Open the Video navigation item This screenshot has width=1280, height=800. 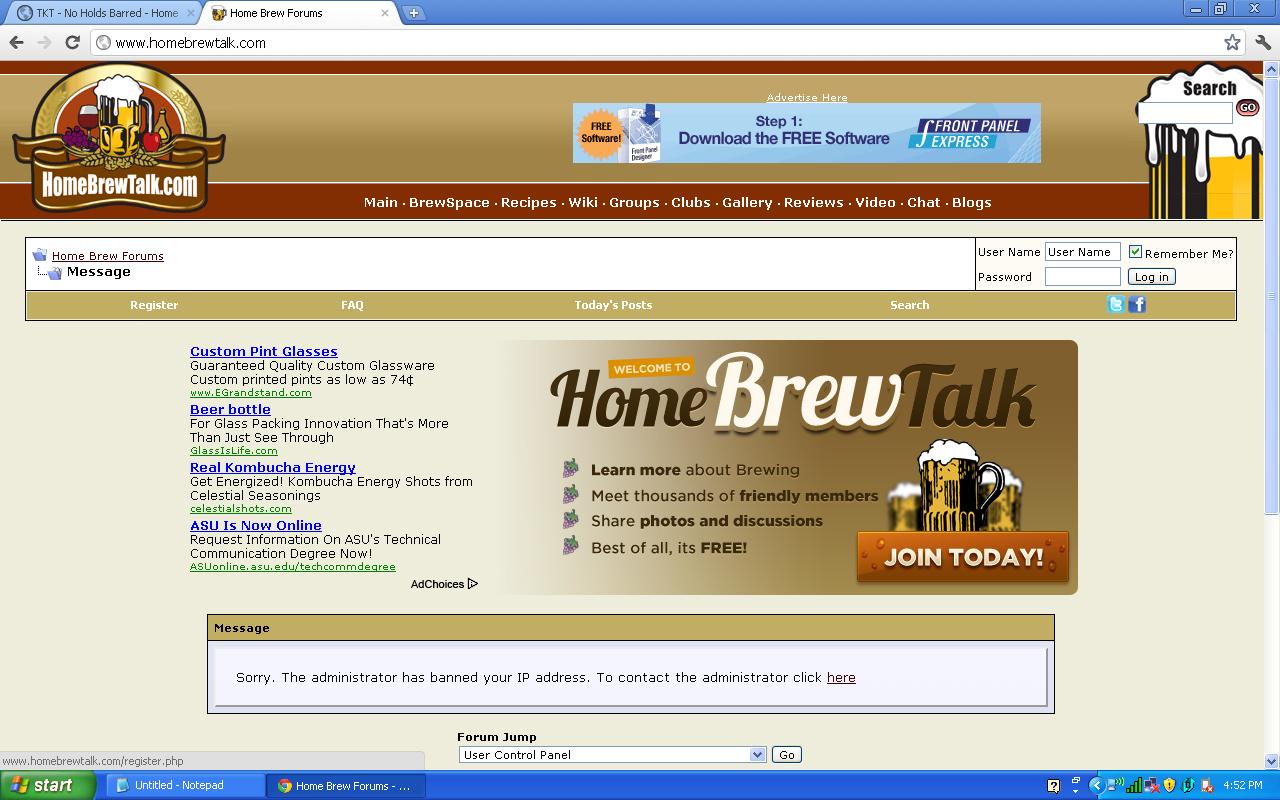click(x=875, y=202)
